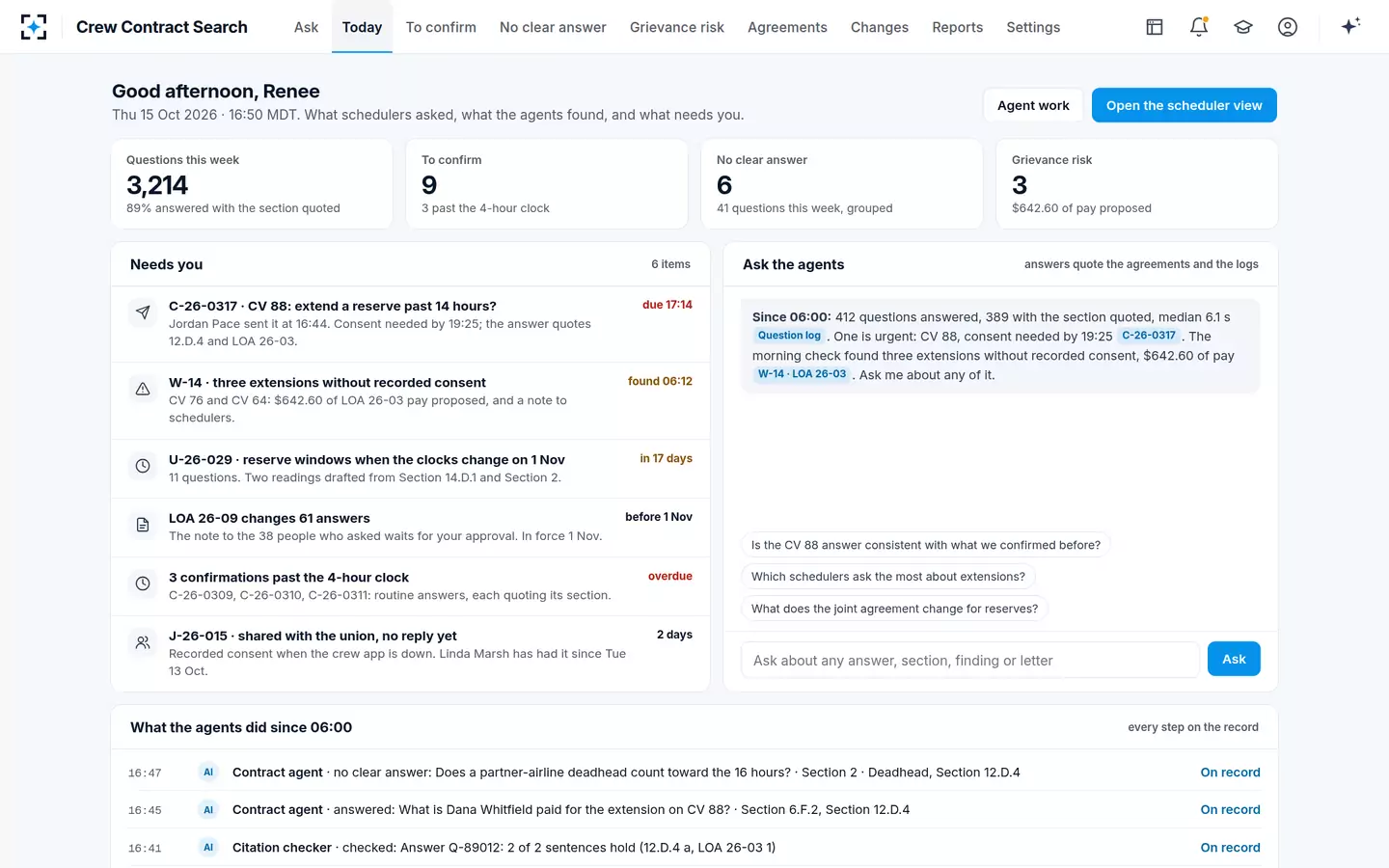This screenshot has height=868, width=1389.
Task: Click the send icon beside C-26-0317
Action: [x=143, y=312]
